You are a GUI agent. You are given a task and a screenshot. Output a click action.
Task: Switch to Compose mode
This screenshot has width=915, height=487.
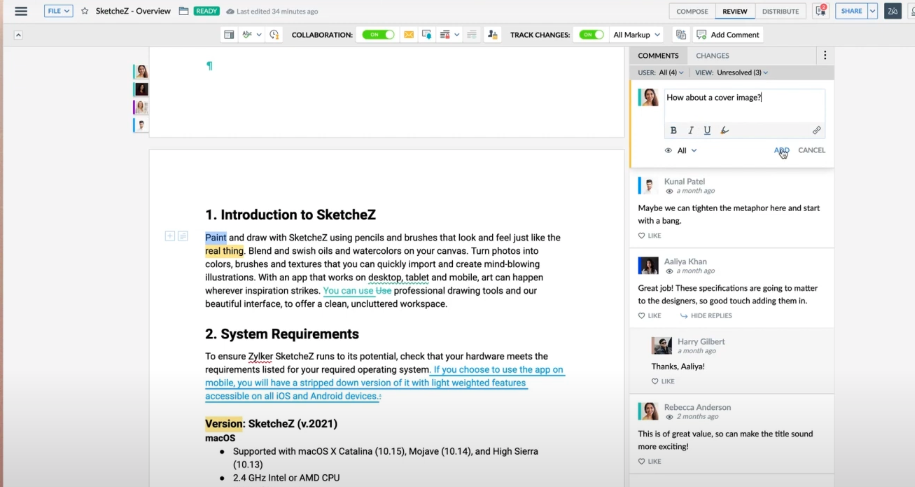click(692, 11)
